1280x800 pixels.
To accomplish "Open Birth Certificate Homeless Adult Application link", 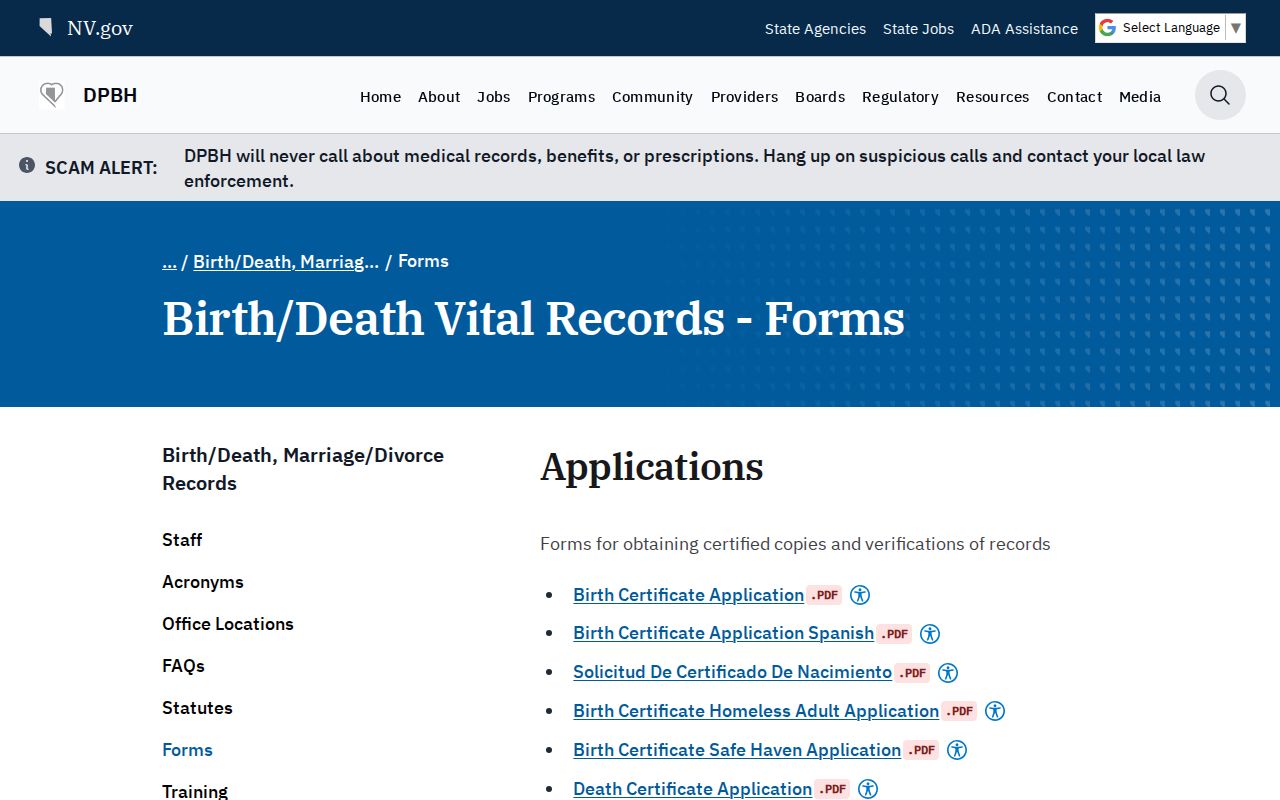I will pyautogui.click(x=756, y=711).
